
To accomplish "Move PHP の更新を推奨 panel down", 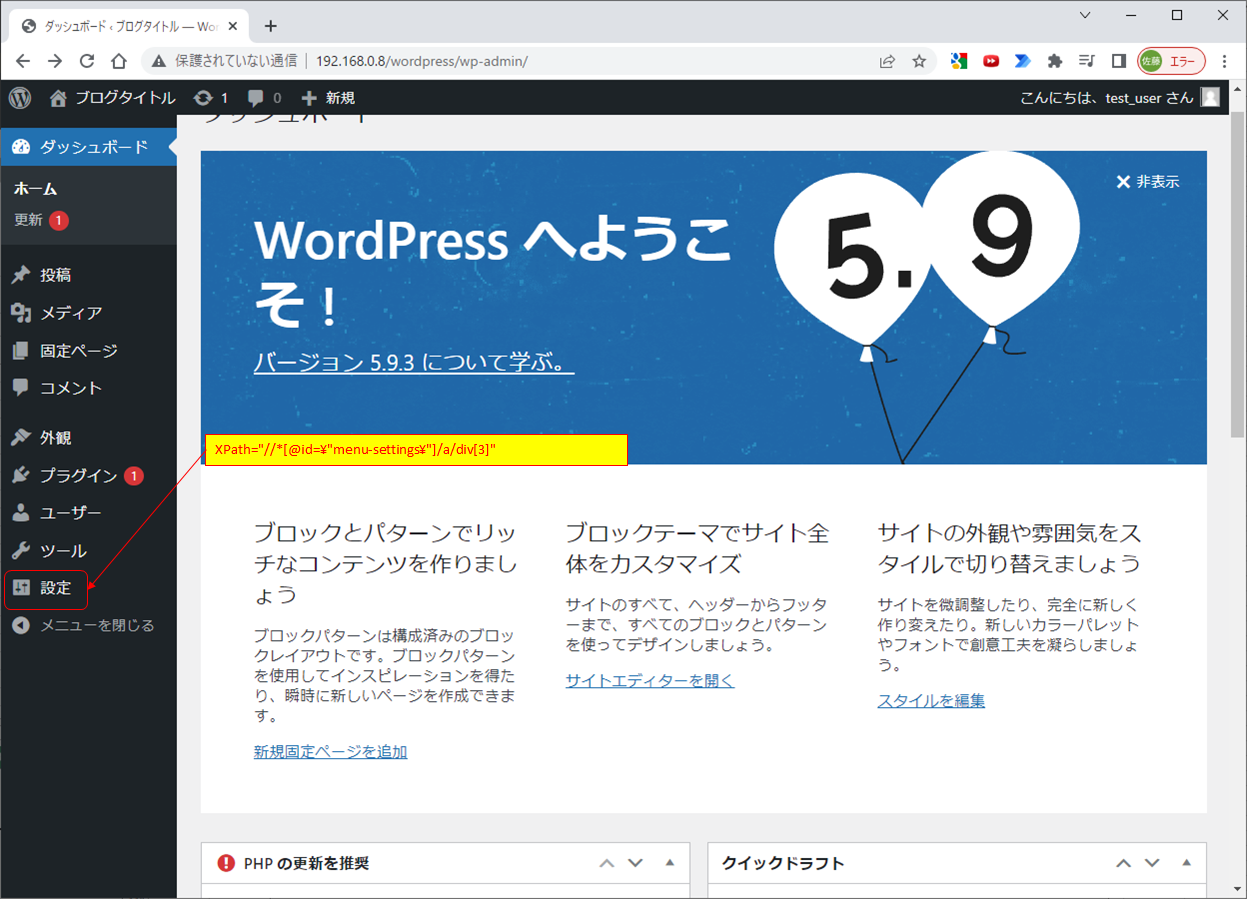I will [635, 863].
